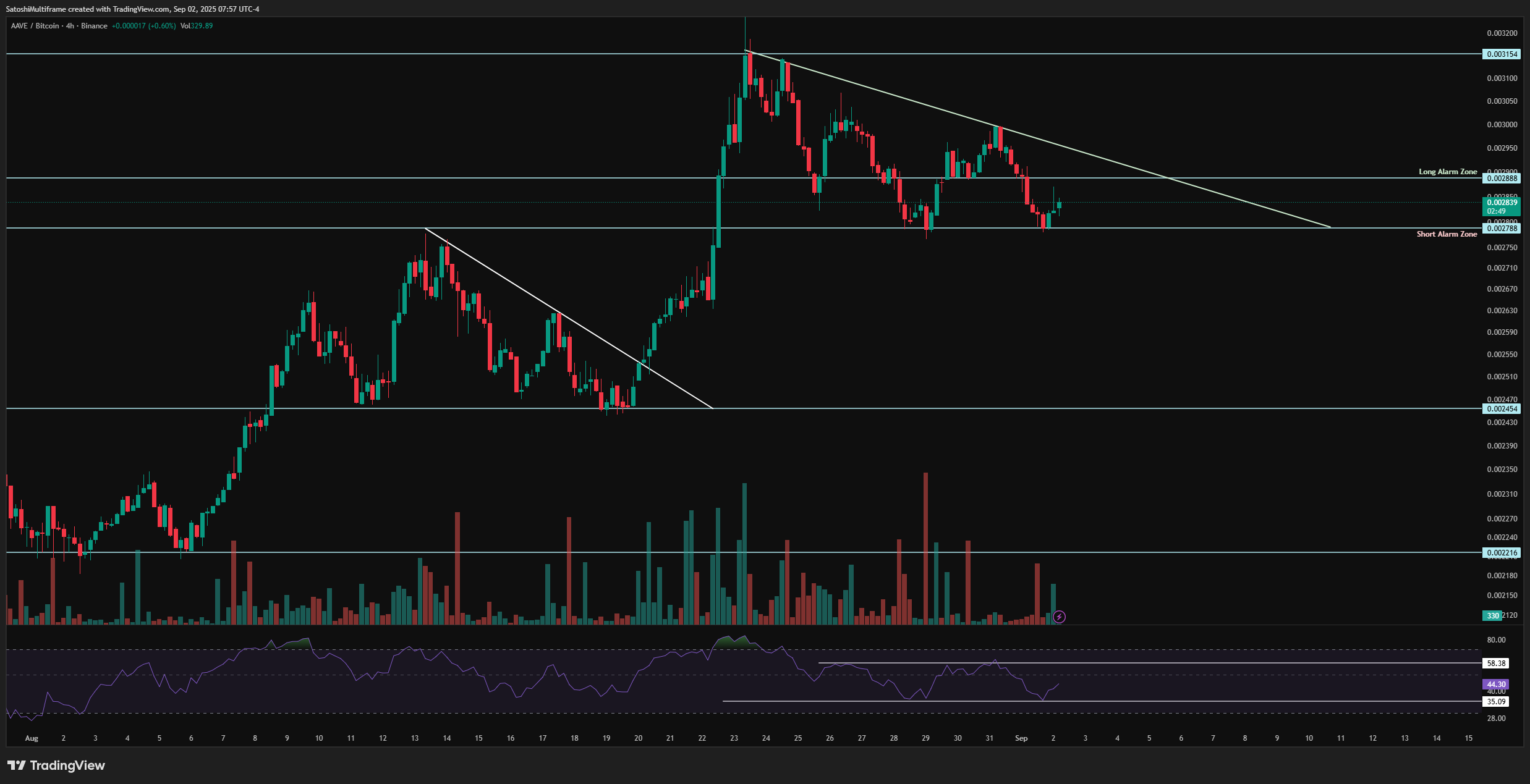
Task: Click the 0.002950 price axis label
Action: coord(1502,148)
